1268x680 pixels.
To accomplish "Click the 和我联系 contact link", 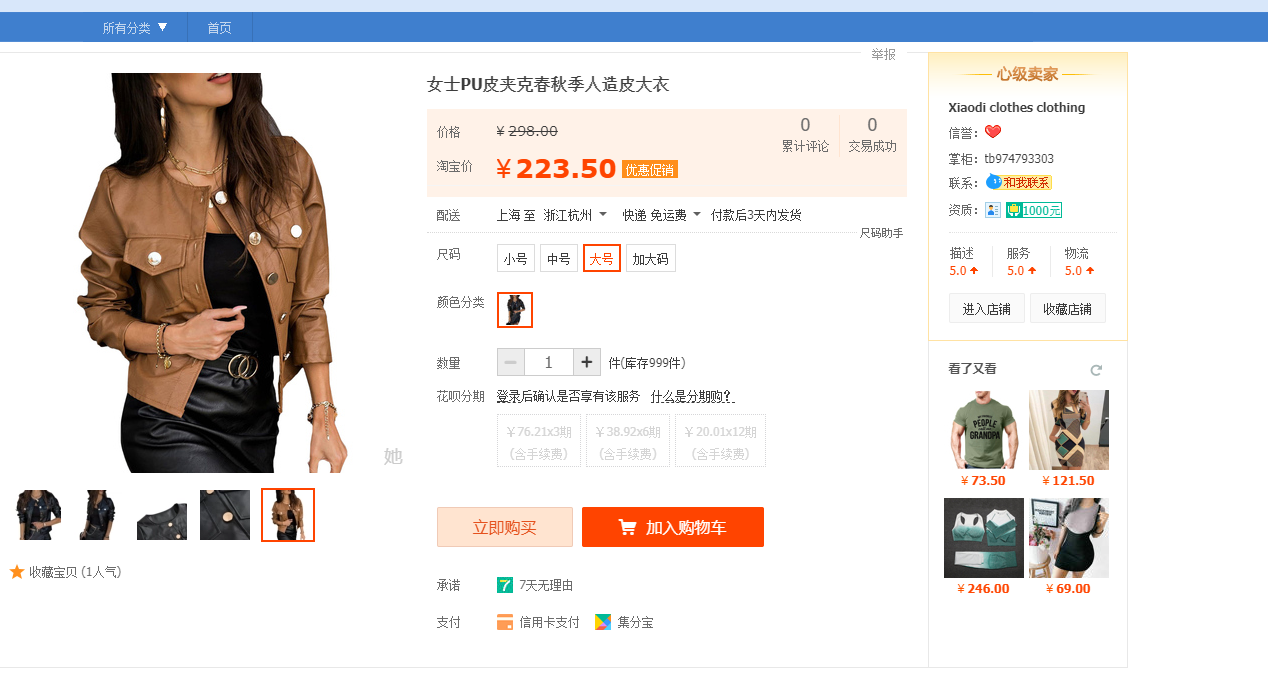I will coord(1027,182).
